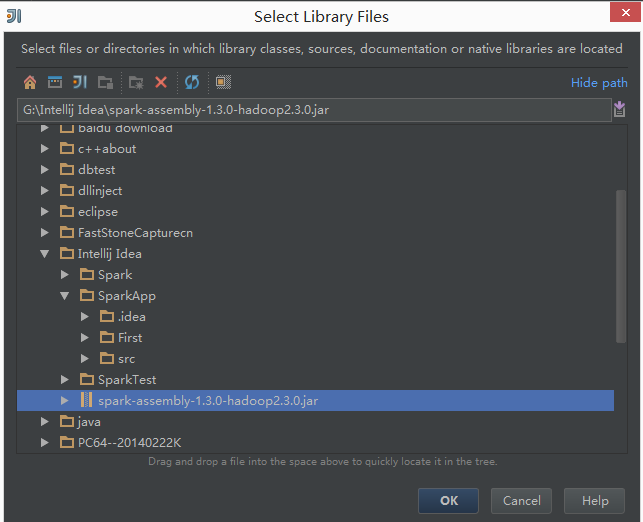Focus the path input field
This screenshot has width=643, height=522.
[x=314, y=110]
